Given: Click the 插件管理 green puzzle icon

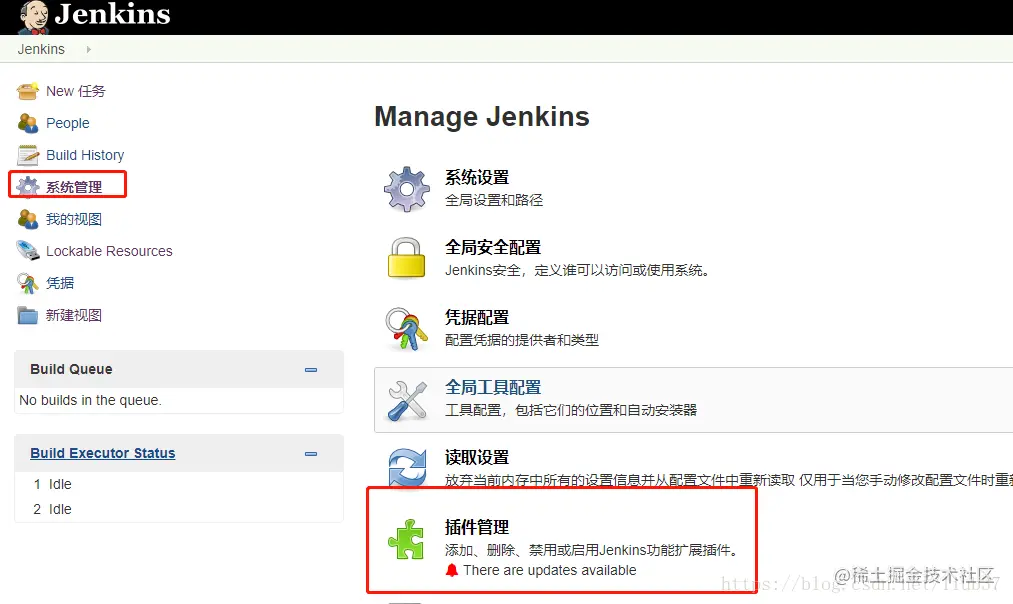Looking at the screenshot, I should (406, 539).
